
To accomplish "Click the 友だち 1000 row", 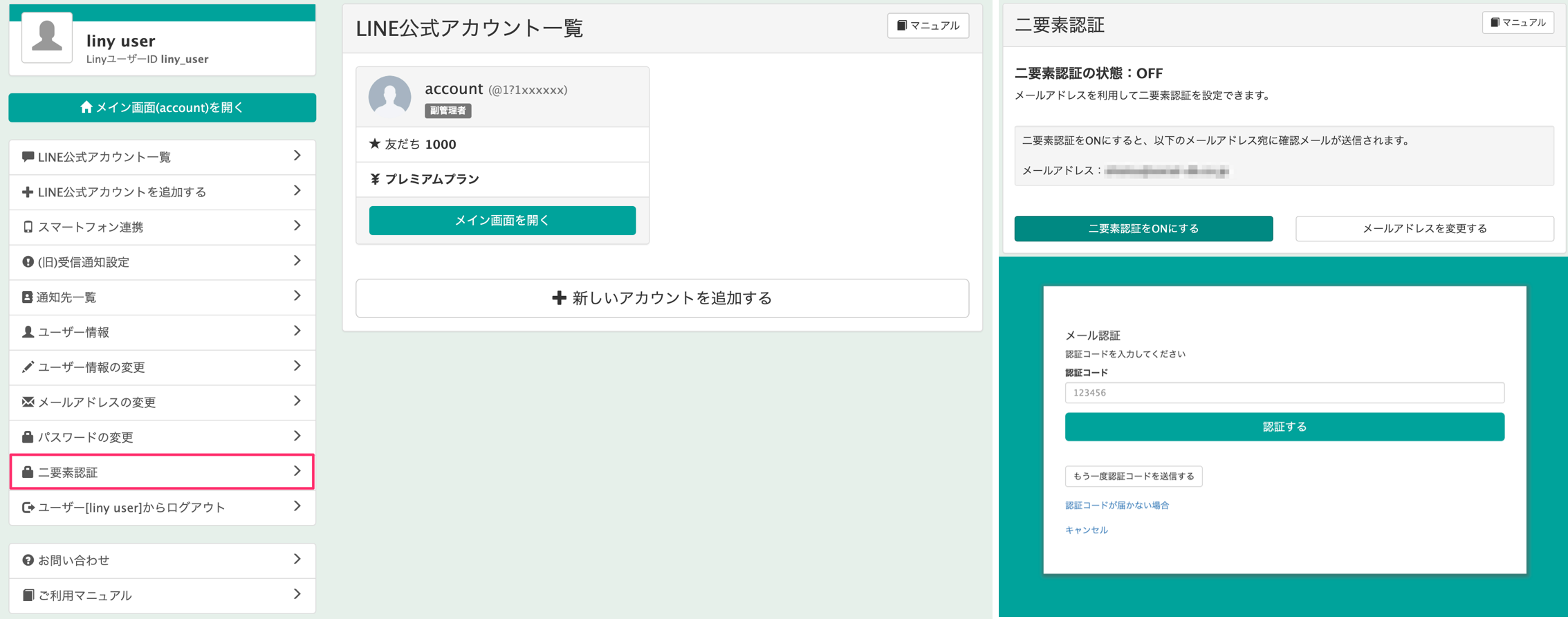I will [502, 144].
